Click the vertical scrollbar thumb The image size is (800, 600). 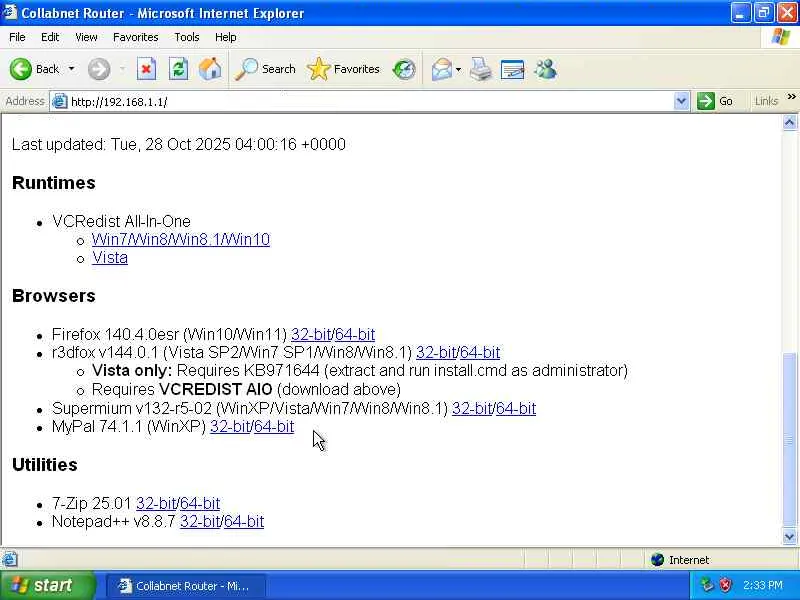pyautogui.click(x=789, y=440)
